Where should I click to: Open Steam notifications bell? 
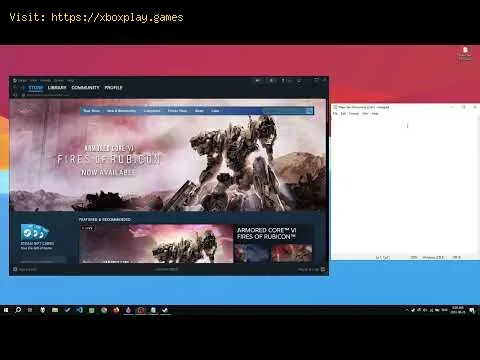272,80
